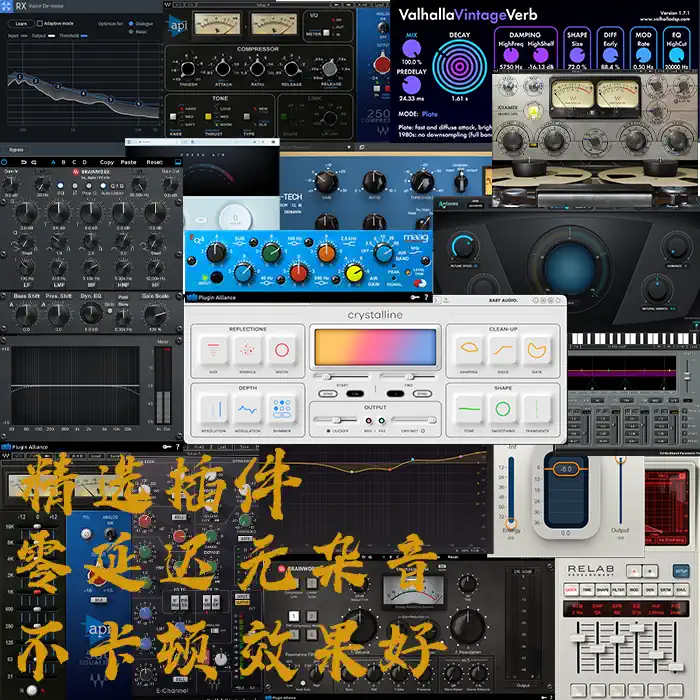Select the Damping icon in the Clean-Up section

(469, 350)
